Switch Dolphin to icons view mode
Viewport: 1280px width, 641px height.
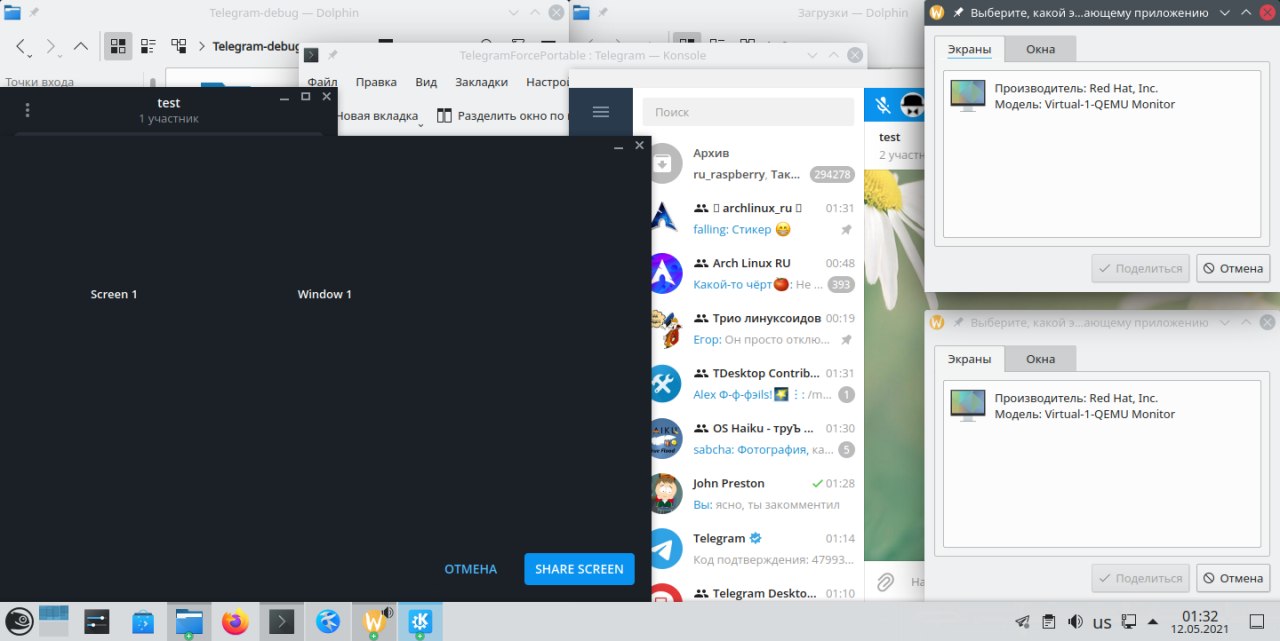(118, 46)
